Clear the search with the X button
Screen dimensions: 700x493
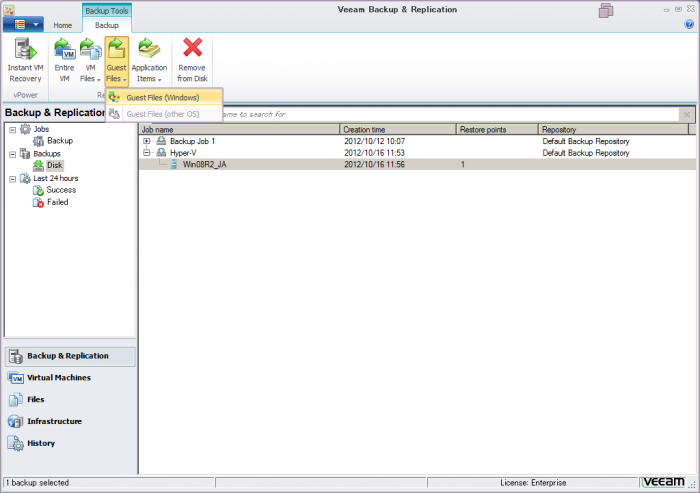pyautogui.click(x=687, y=115)
